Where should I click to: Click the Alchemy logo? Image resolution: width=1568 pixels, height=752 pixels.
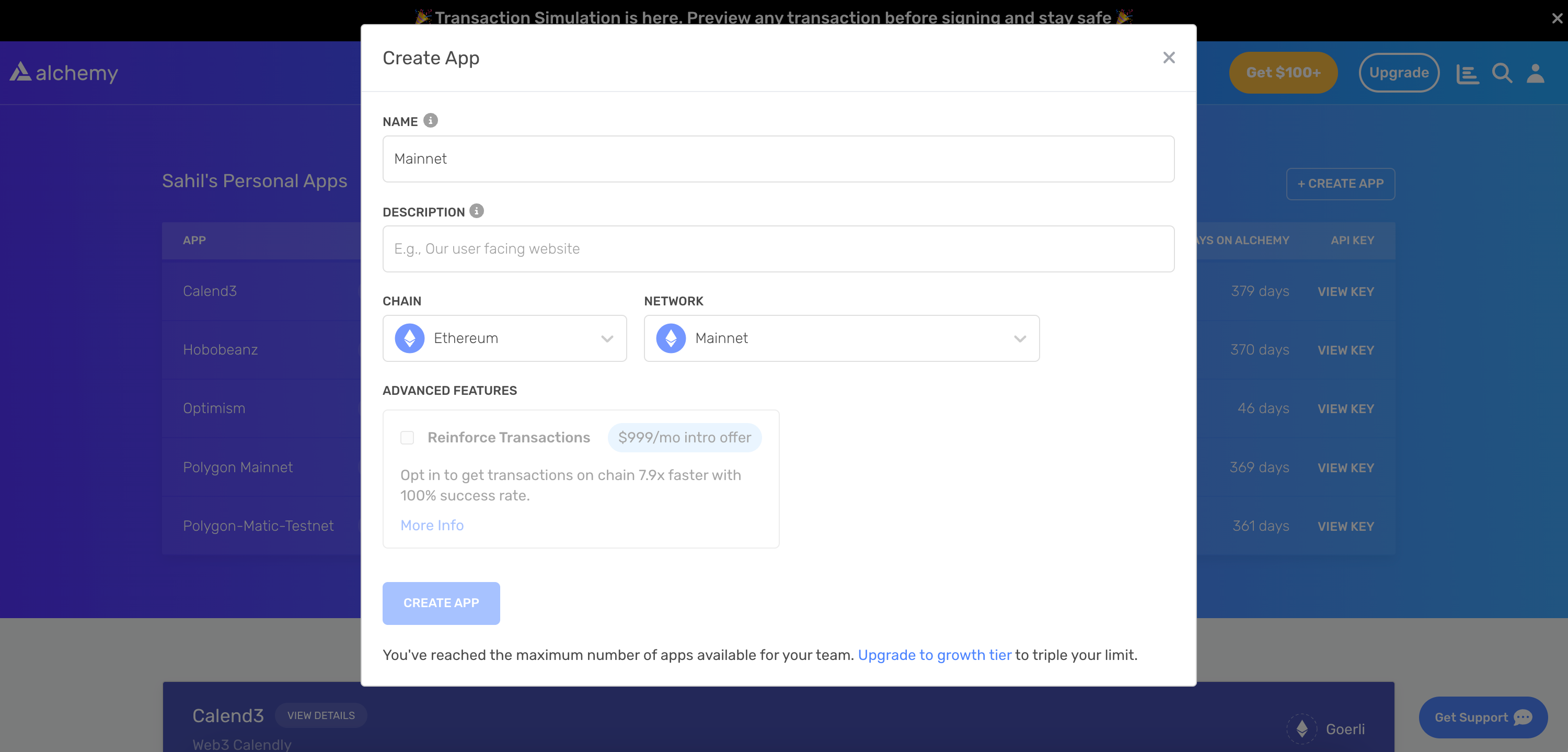pos(63,73)
